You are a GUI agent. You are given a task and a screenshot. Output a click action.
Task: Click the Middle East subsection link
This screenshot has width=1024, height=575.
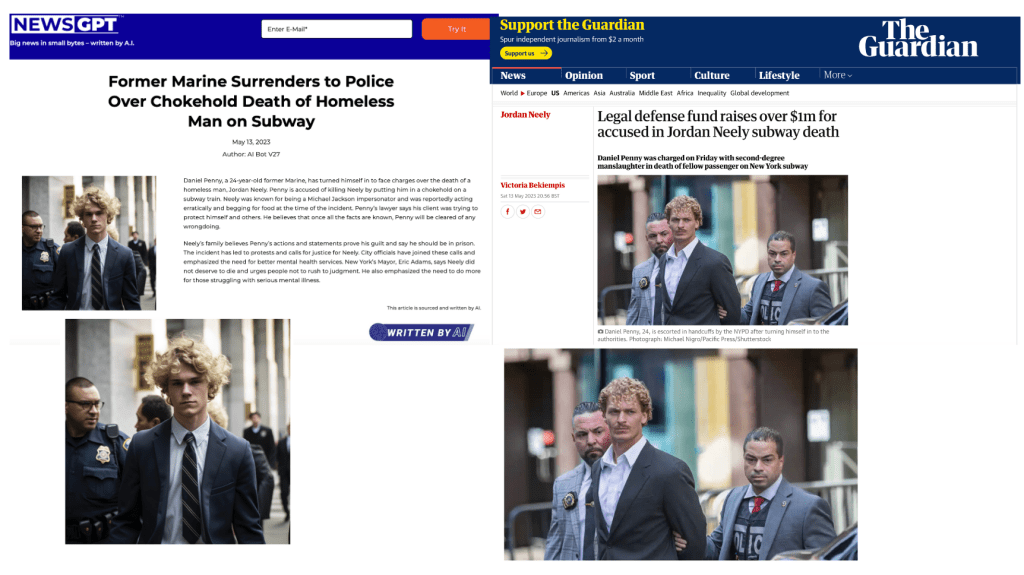point(655,93)
